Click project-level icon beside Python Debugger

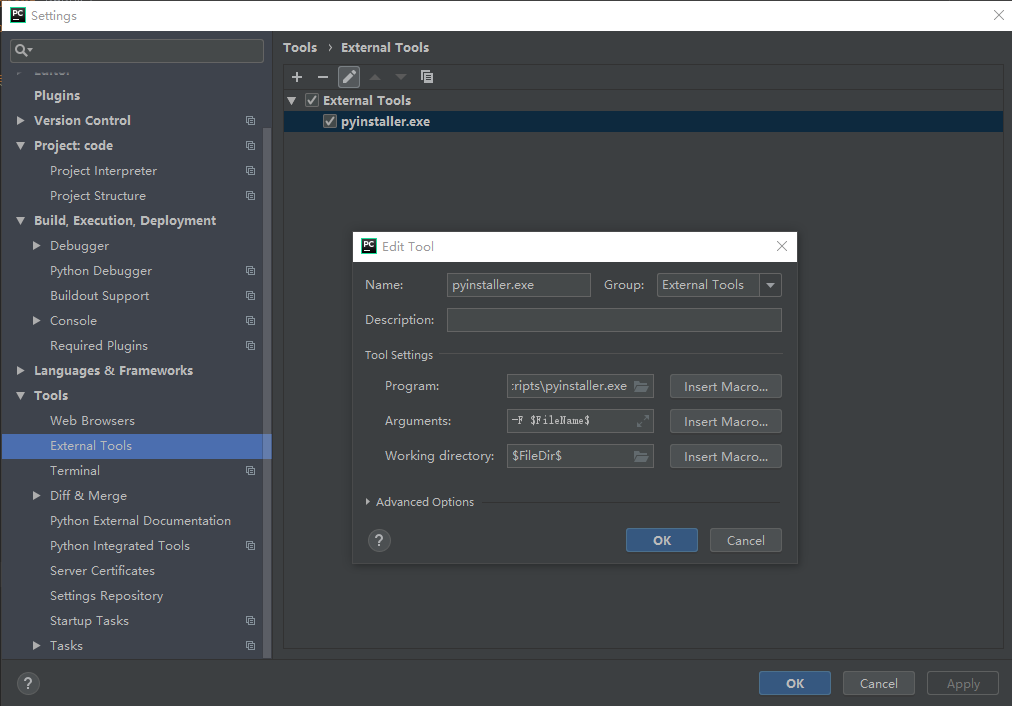[x=250, y=270]
